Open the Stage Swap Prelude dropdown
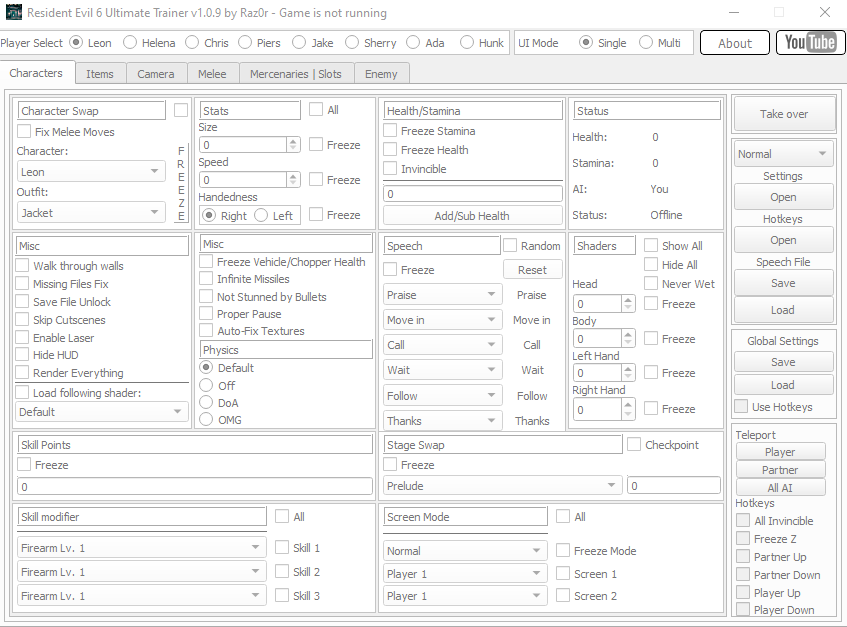 [x=502, y=486]
